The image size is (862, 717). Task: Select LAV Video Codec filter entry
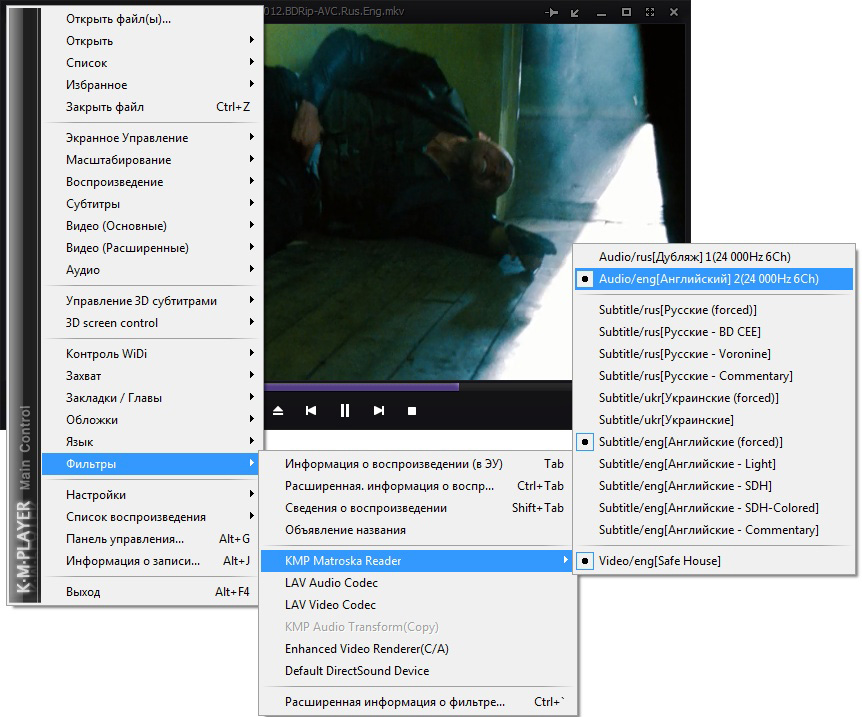tap(330, 605)
